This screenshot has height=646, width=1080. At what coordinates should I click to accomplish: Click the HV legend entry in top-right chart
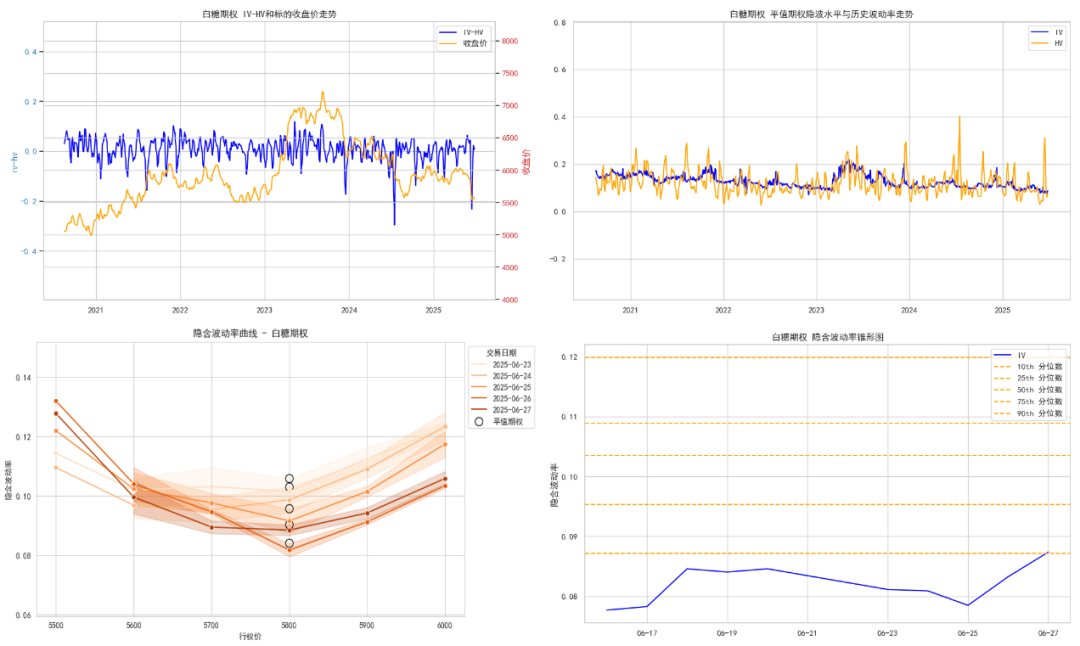[x=1046, y=43]
